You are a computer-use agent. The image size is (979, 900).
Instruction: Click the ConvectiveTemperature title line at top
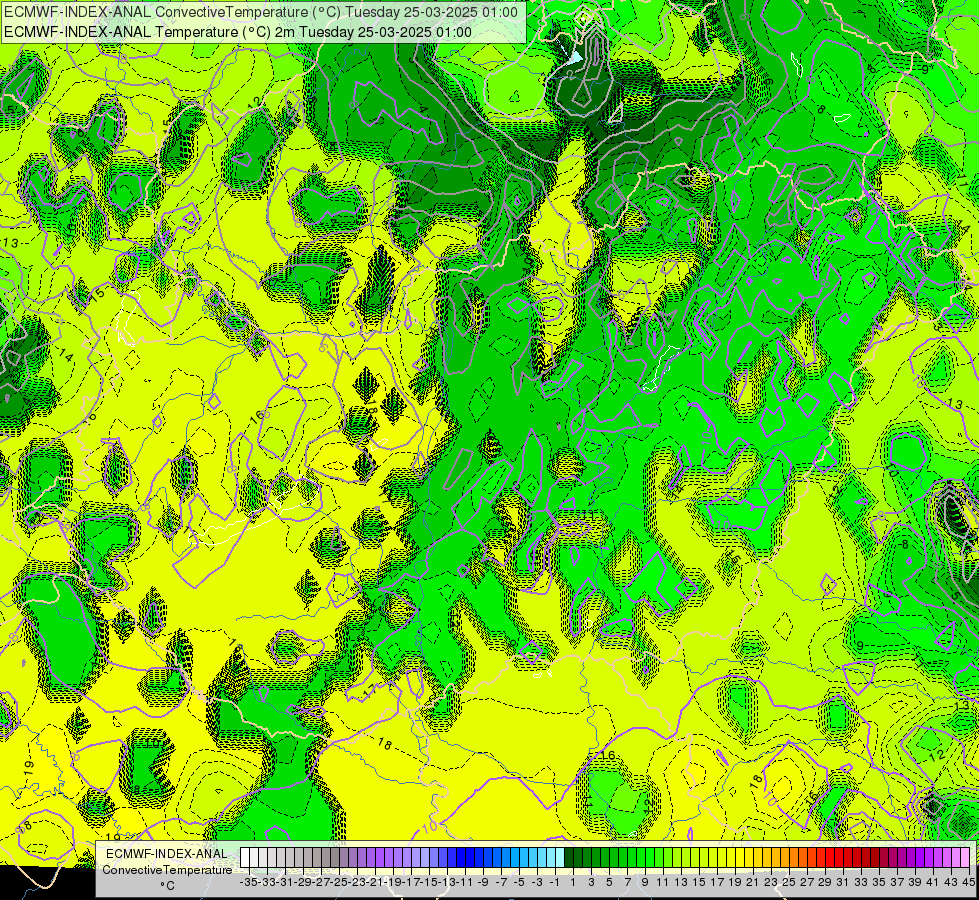pyautogui.click(x=261, y=12)
